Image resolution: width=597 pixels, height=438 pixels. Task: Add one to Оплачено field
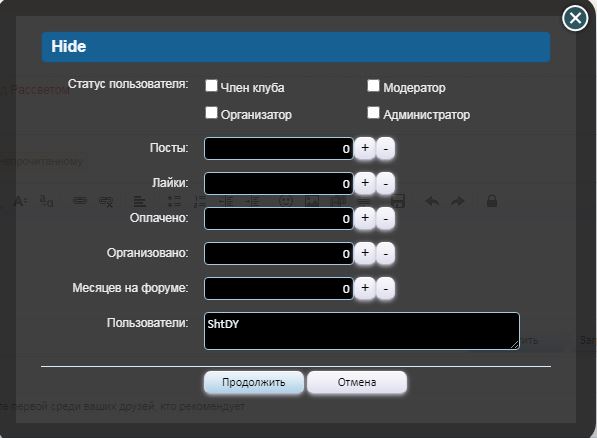tap(365, 218)
